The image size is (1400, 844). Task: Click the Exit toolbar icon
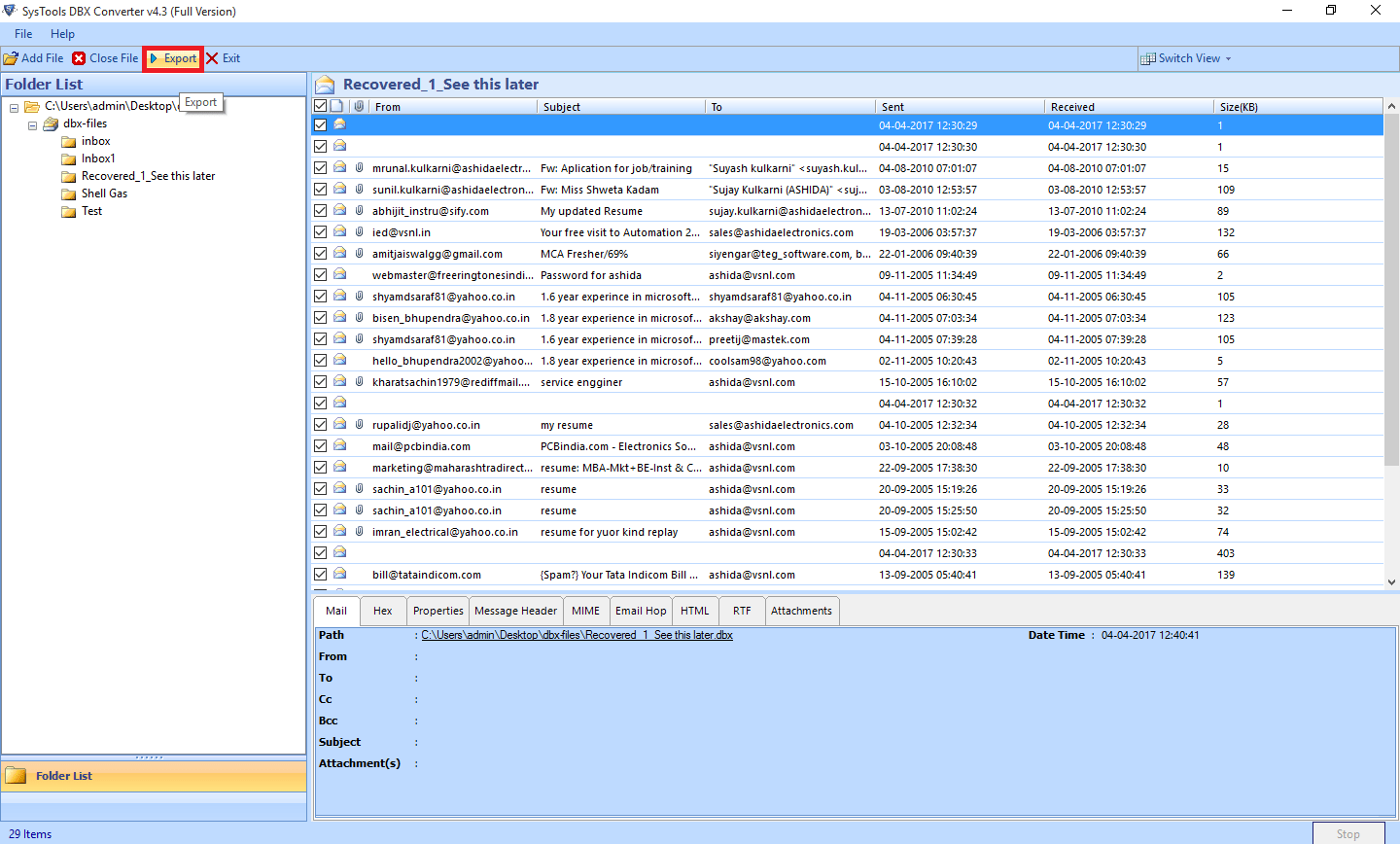[x=212, y=57]
